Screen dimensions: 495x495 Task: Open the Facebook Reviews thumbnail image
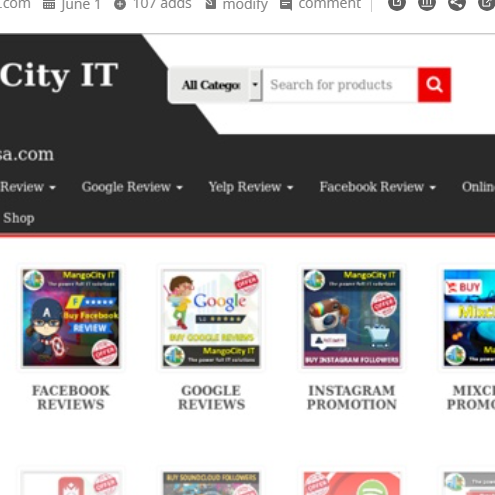click(x=71, y=318)
